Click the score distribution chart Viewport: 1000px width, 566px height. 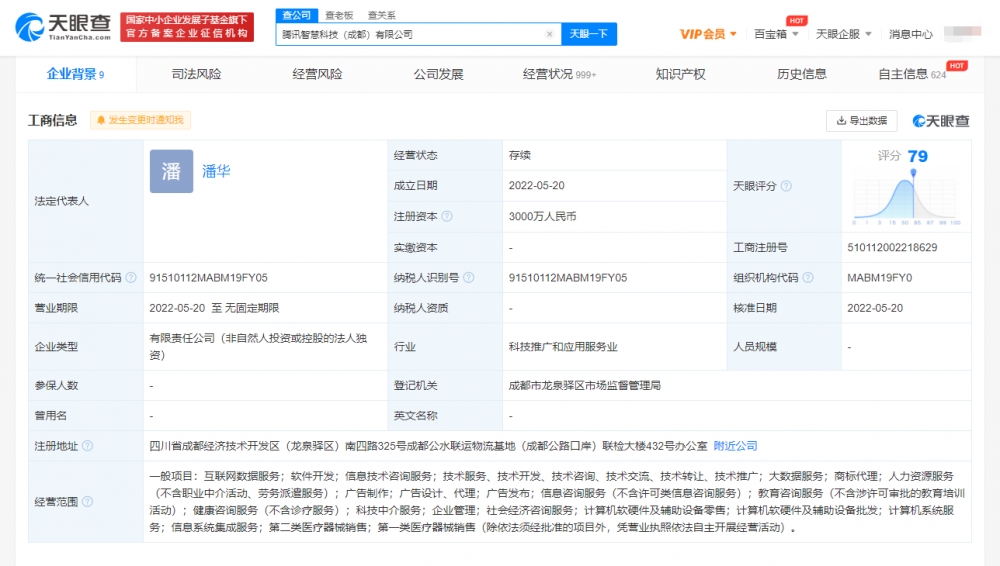[906, 198]
